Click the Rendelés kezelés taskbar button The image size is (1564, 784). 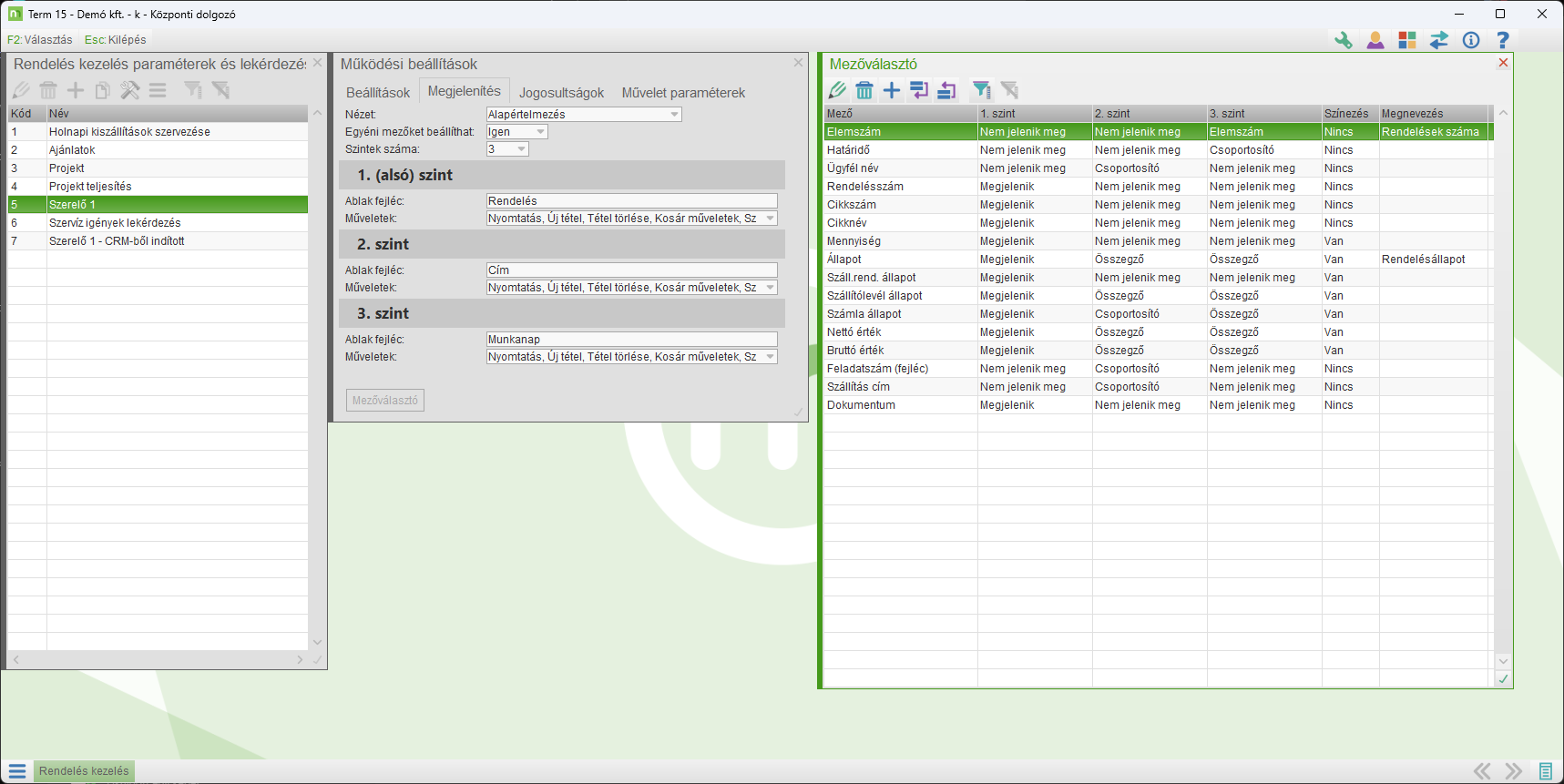[84, 771]
